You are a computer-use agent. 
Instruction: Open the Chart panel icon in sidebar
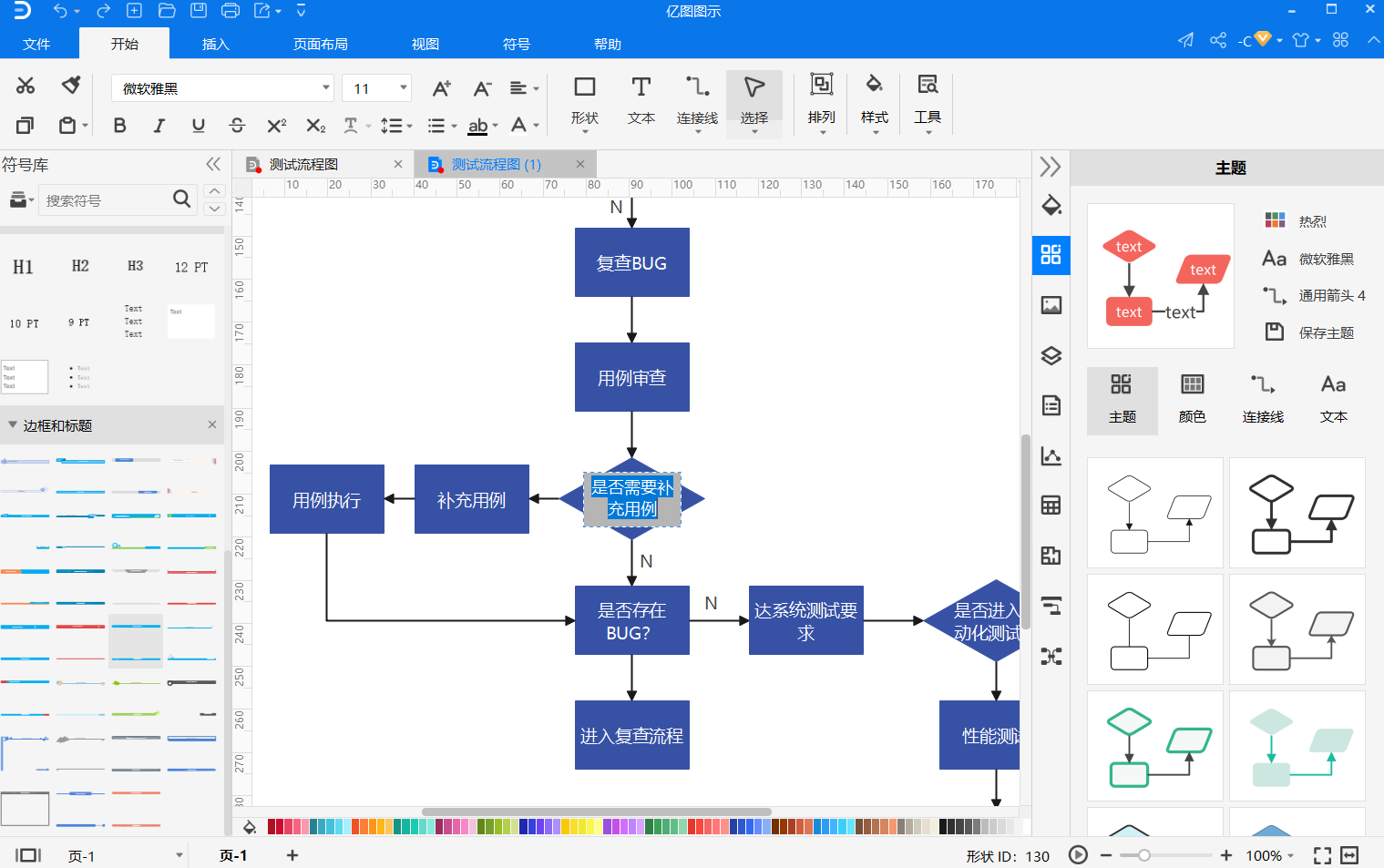tap(1051, 455)
